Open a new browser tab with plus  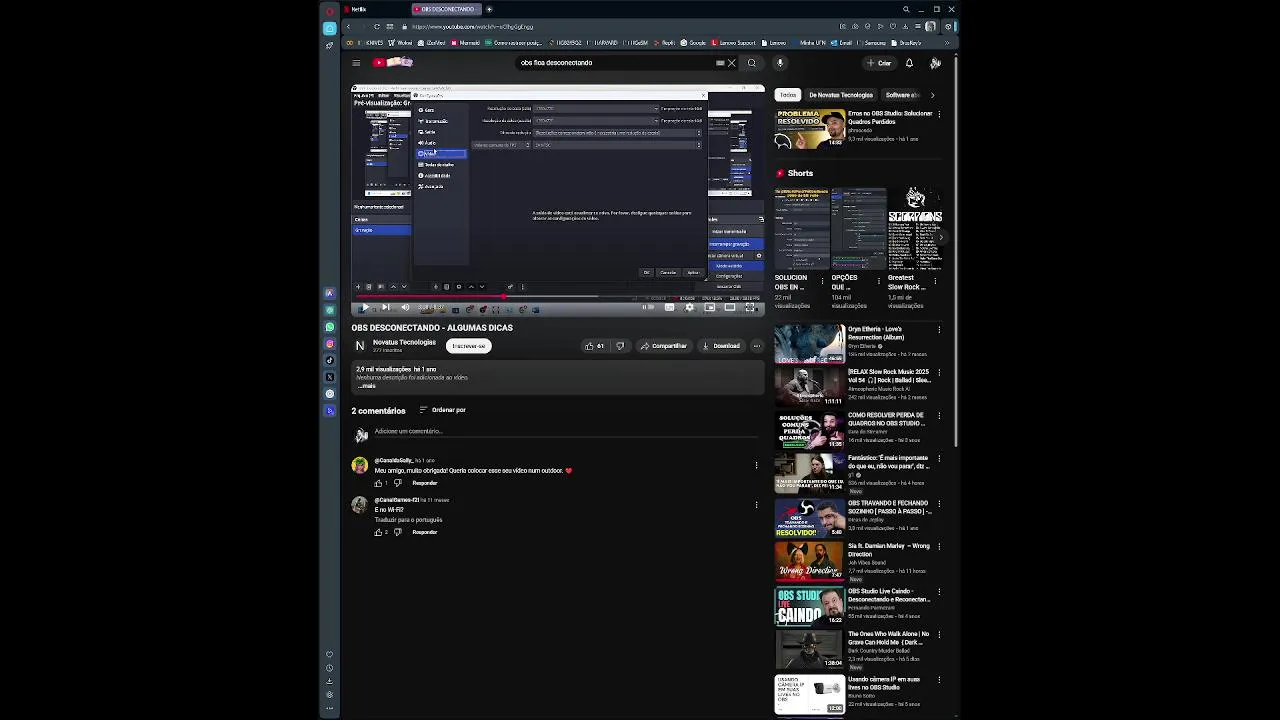coord(489,9)
